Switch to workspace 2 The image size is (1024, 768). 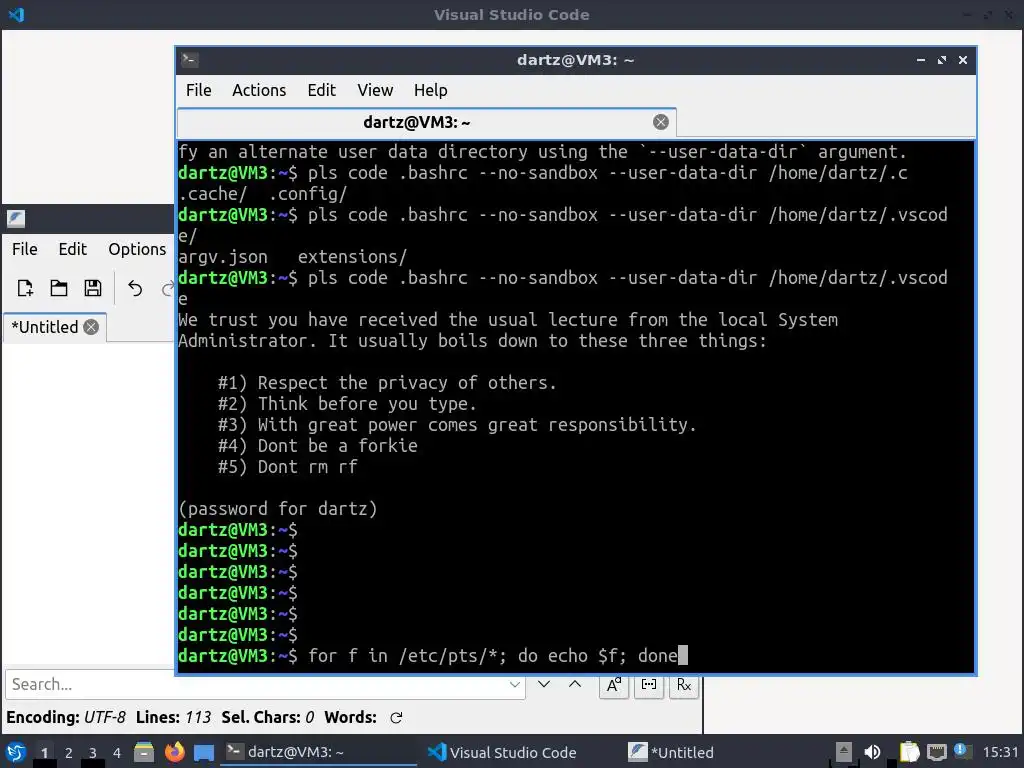point(69,753)
